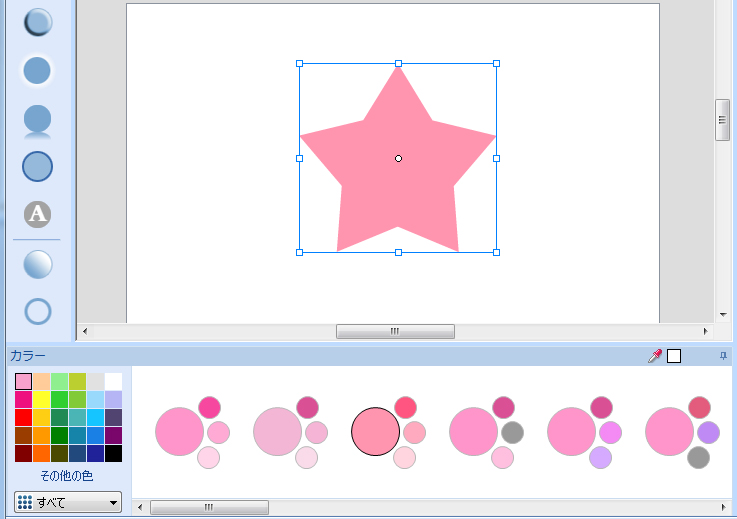Screen dimensions: 737x519
Task: Choose the black swatch in palette
Action: pyautogui.click(x=113, y=454)
